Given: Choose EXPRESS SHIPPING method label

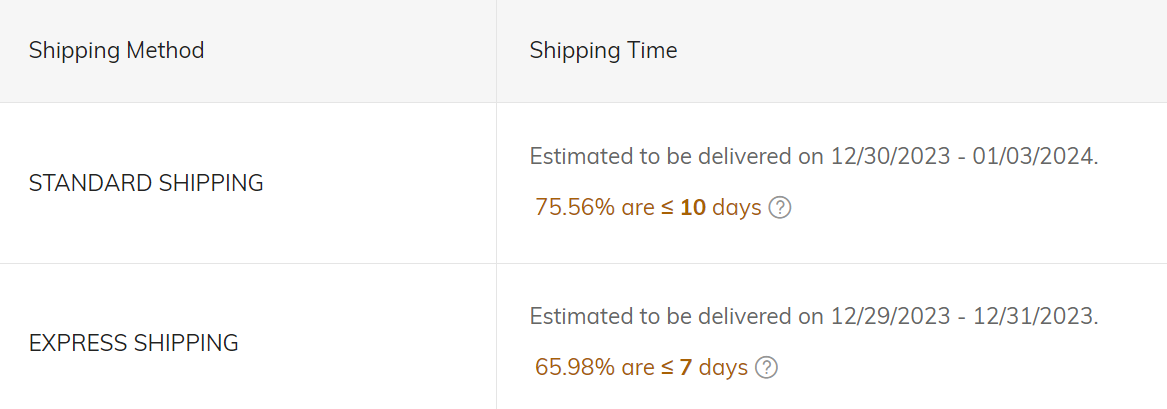Looking at the screenshot, I should [134, 343].
